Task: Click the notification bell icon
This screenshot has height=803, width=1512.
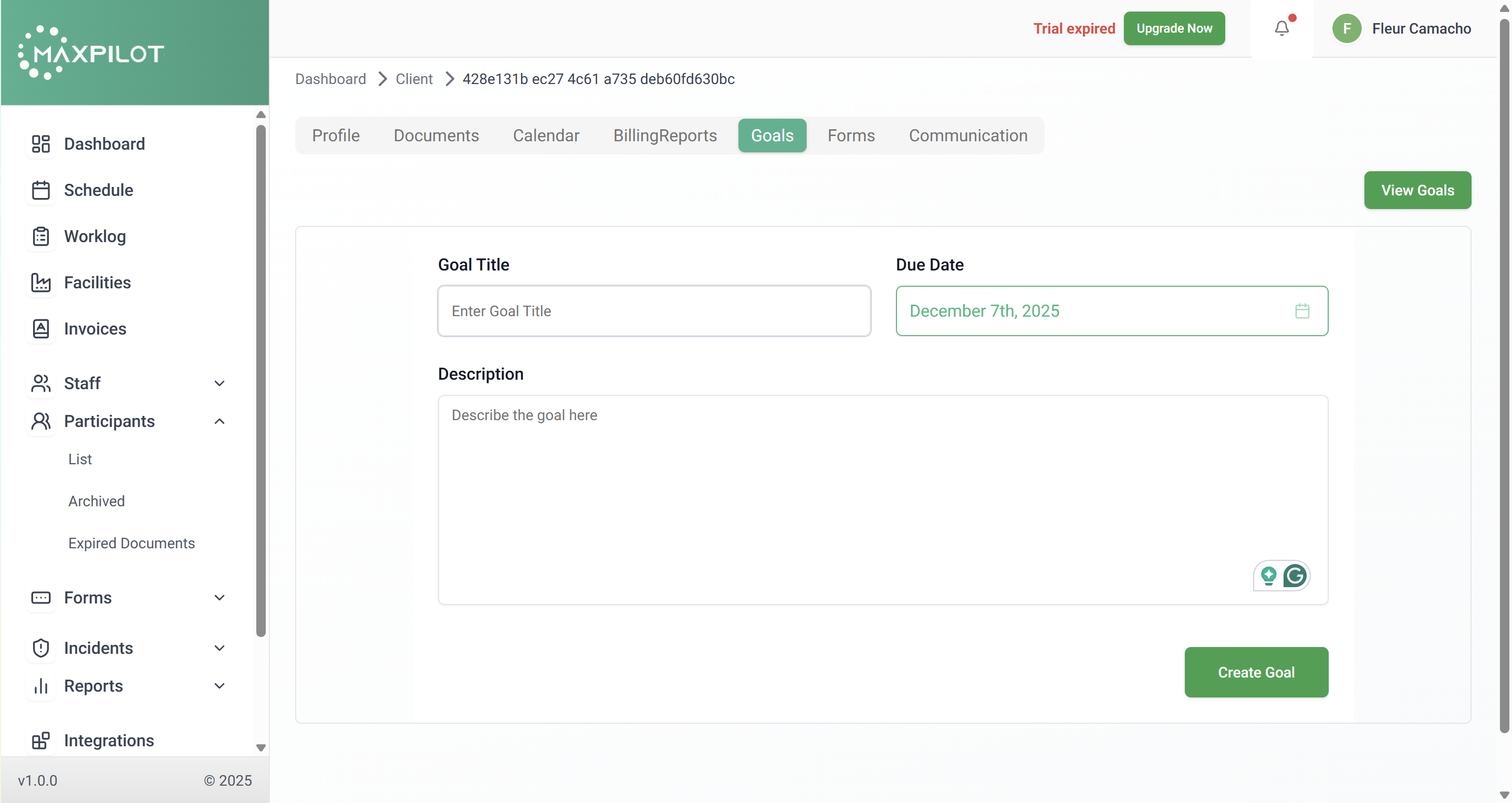Action: (1281, 28)
